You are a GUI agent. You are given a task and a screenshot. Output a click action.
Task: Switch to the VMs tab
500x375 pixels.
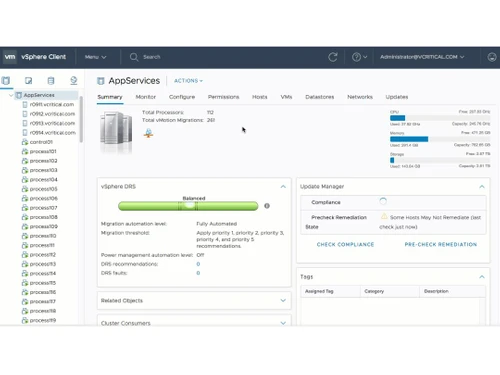click(286, 97)
